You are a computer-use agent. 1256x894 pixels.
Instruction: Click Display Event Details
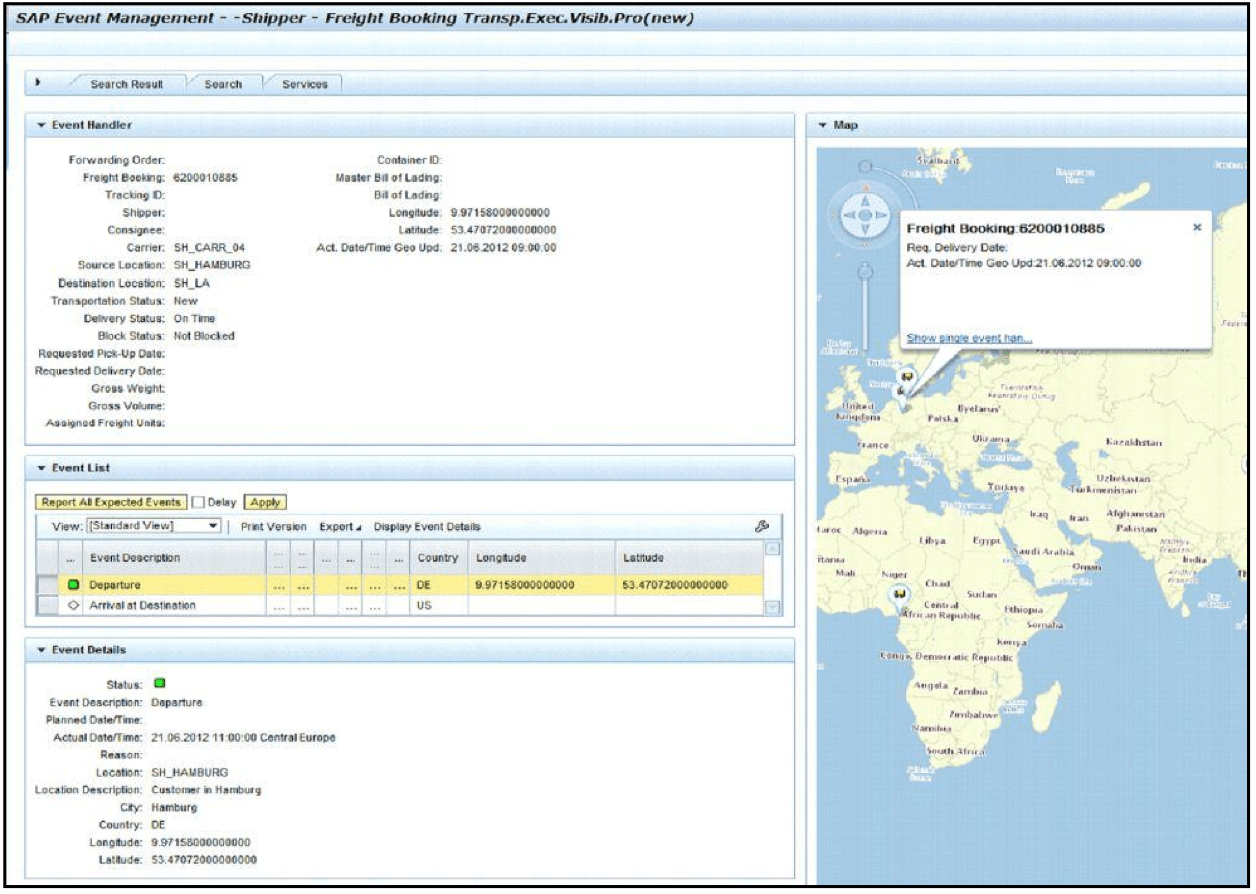click(427, 527)
